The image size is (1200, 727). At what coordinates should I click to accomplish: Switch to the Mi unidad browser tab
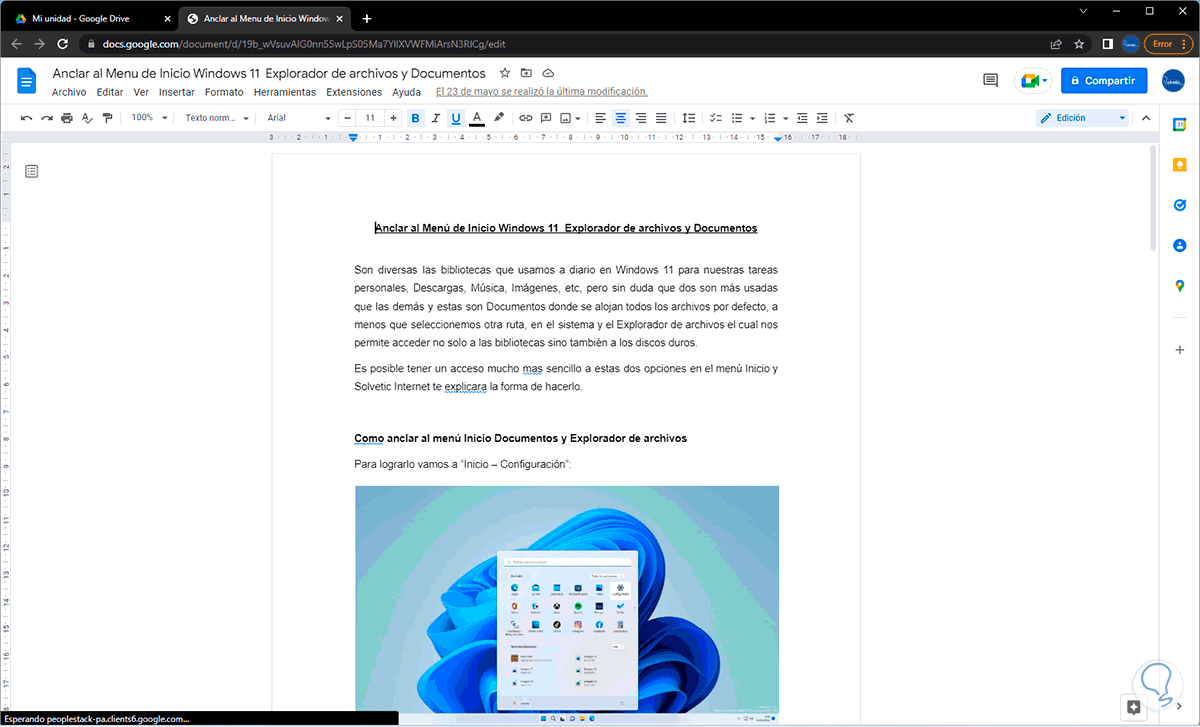pos(92,18)
